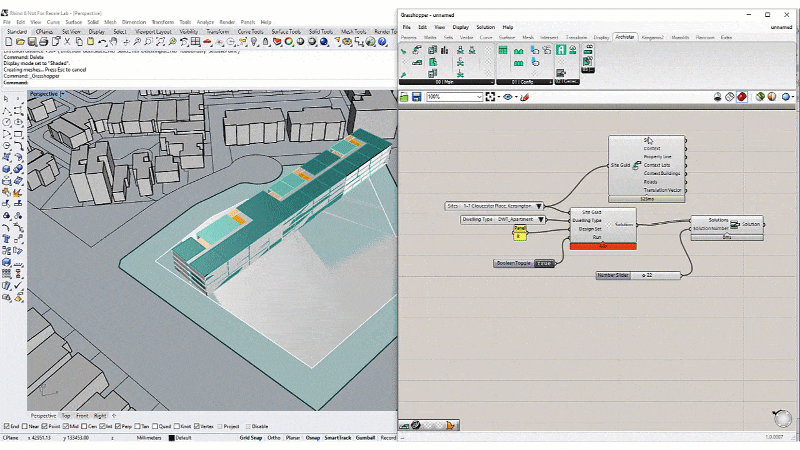The width and height of the screenshot is (800, 450).
Task: Click the Undo arrow icon in Rhino
Action: pyautogui.click(x=103, y=41)
